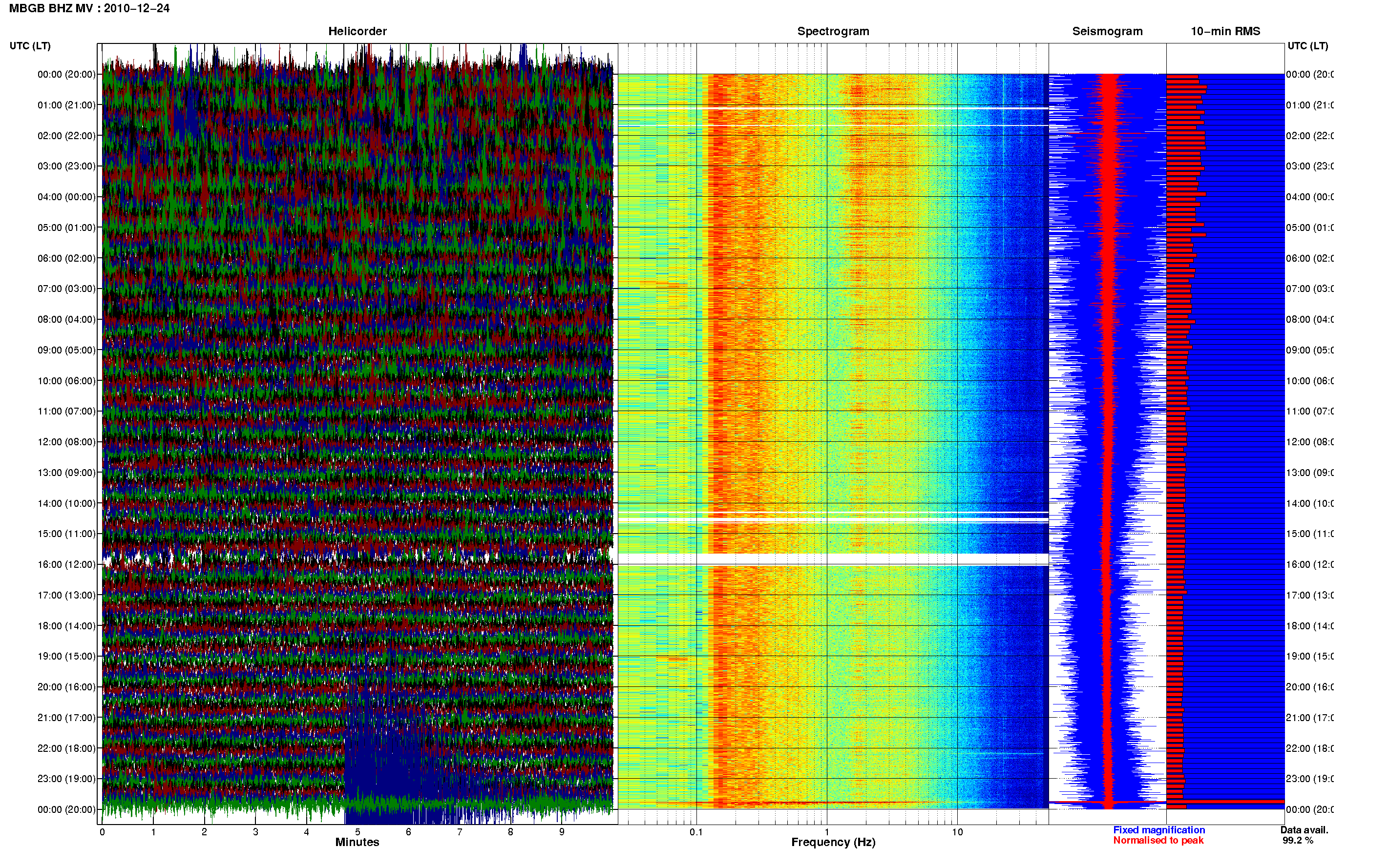Viewport: 1389px width, 868px height.
Task: Click the UTC (LT) label above right time axis
Action: [x=1307, y=46]
